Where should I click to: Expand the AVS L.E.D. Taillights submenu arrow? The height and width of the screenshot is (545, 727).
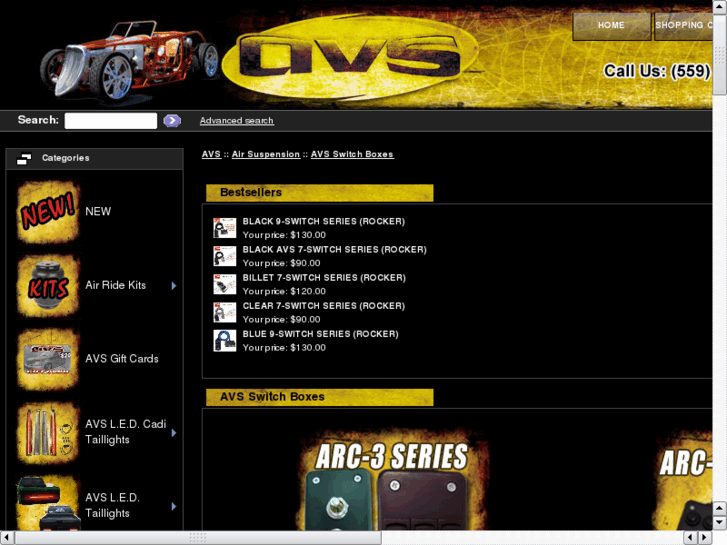174,506
